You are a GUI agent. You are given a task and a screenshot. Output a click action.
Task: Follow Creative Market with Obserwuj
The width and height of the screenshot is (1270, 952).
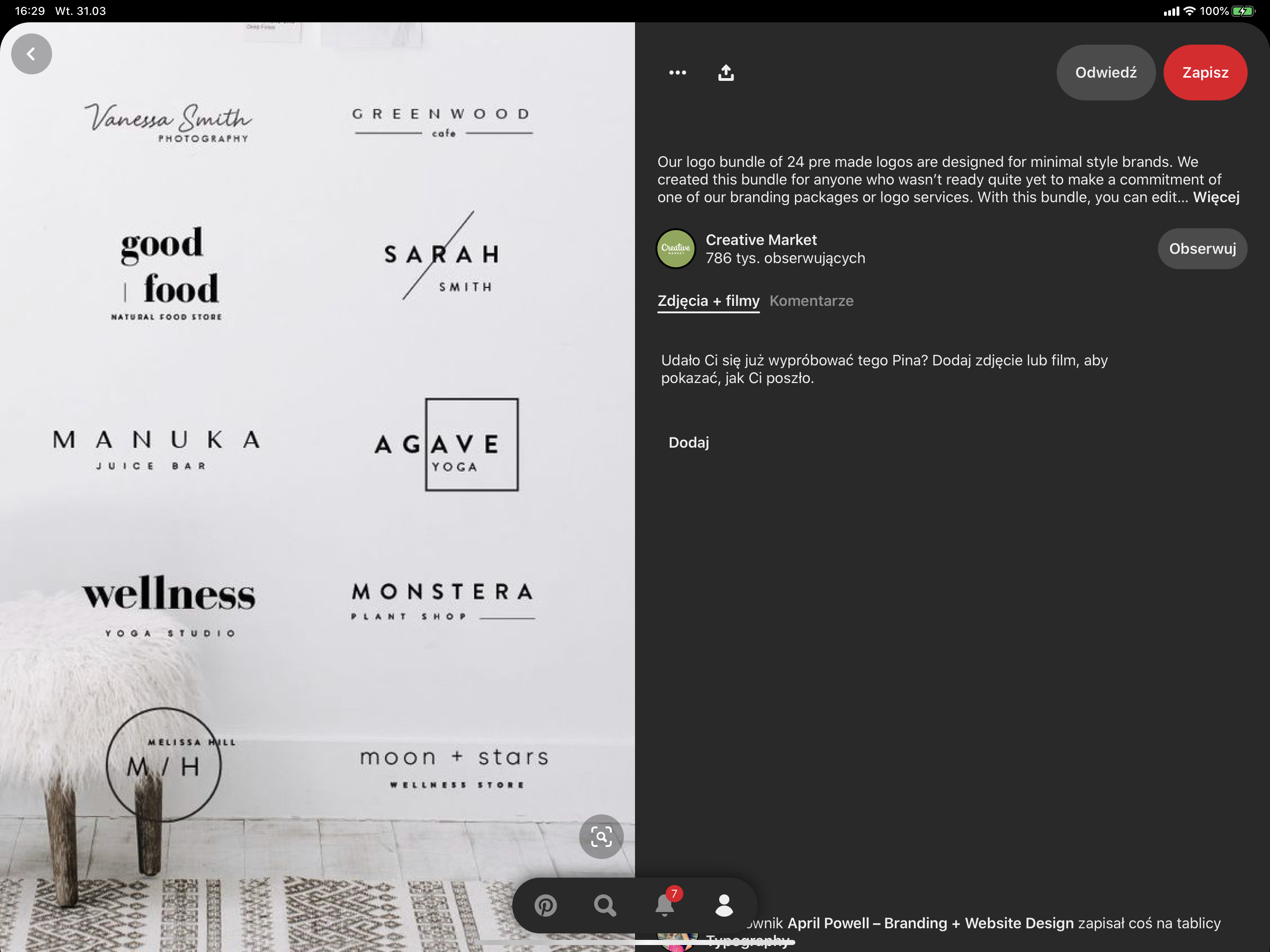pyautogui.click(x=1202, y=249)
